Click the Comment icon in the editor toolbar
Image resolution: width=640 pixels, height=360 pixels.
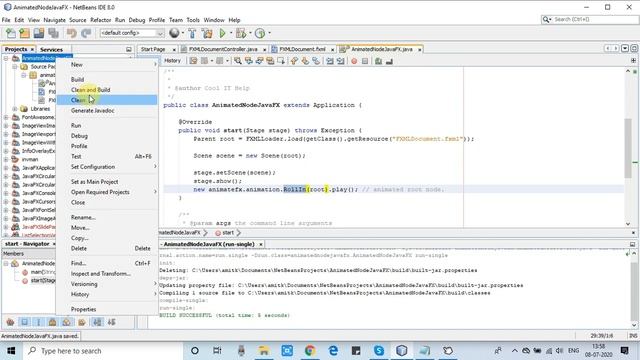[x=378, y=61]
